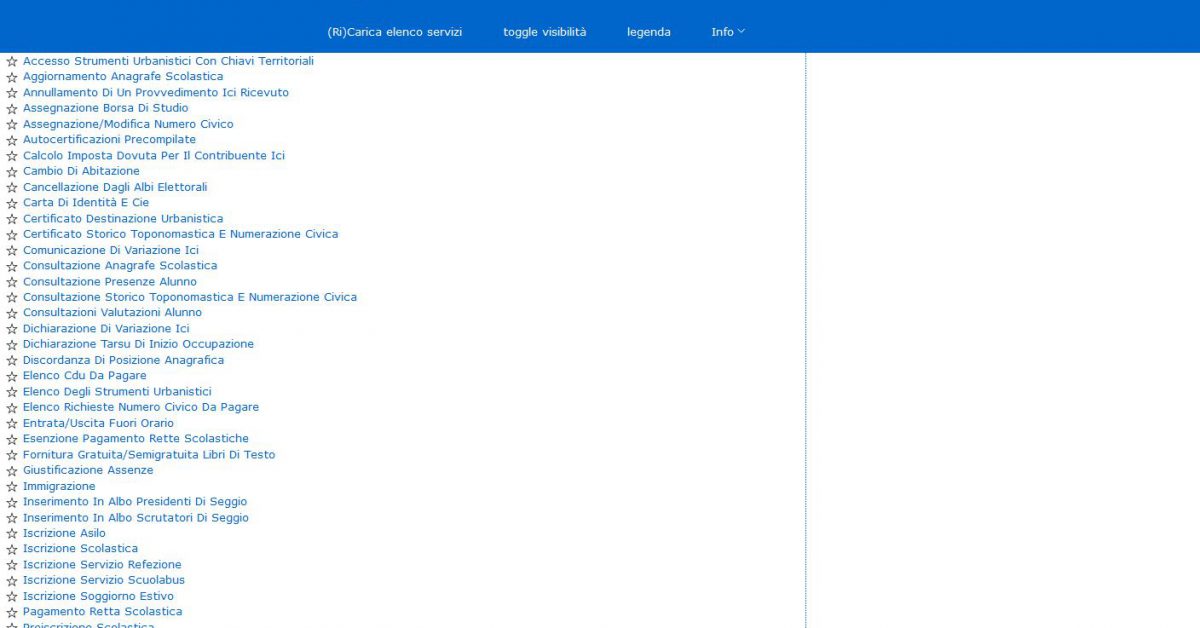The height and width of the screenshot is (628, 1200).
Task: Star Entrata/Uscita Fuori Orario
Action: 12,423
